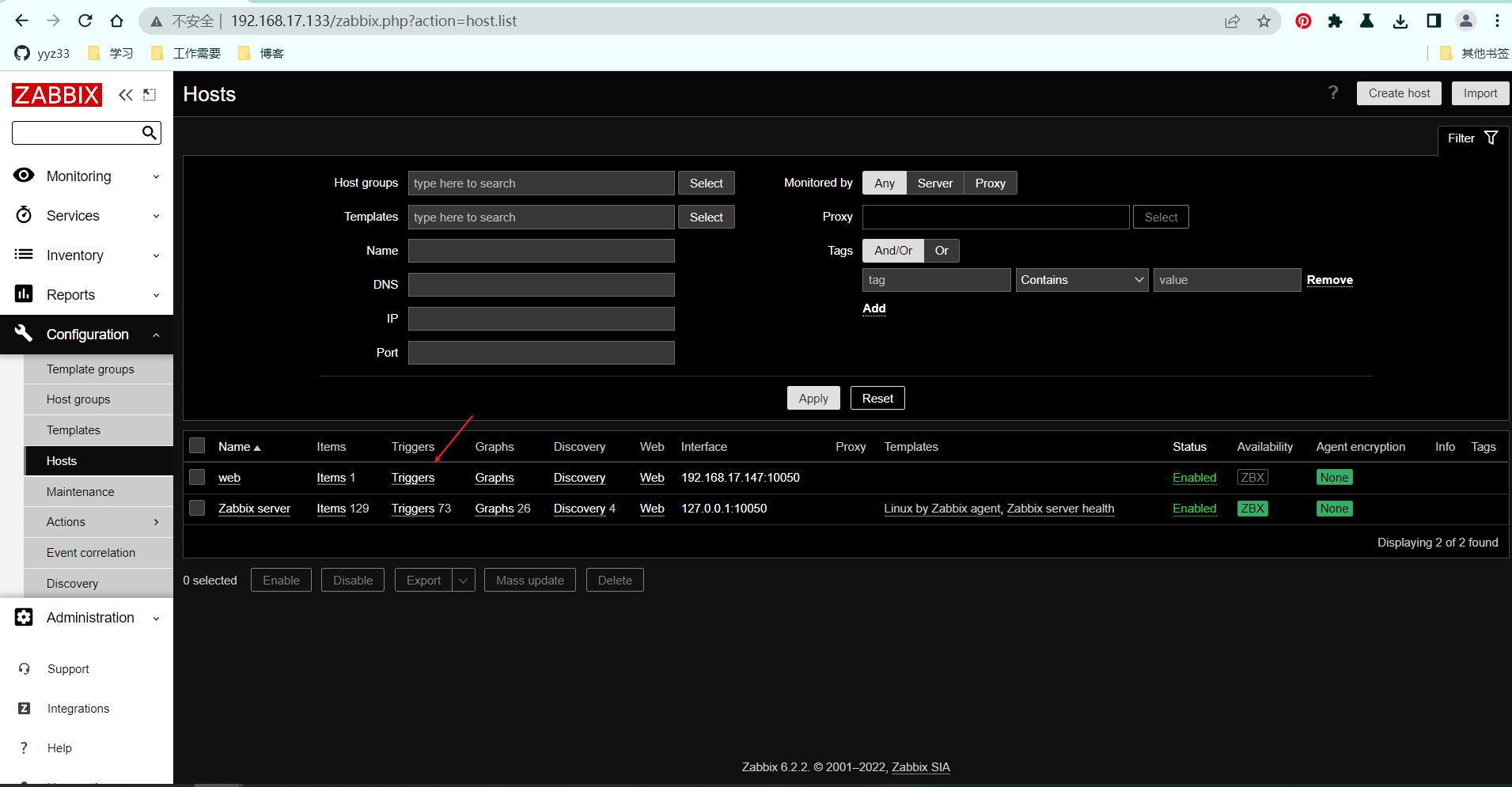Open the browser three-dot menu
The height and width of the screenshot is (787, 1512).
1497,21
